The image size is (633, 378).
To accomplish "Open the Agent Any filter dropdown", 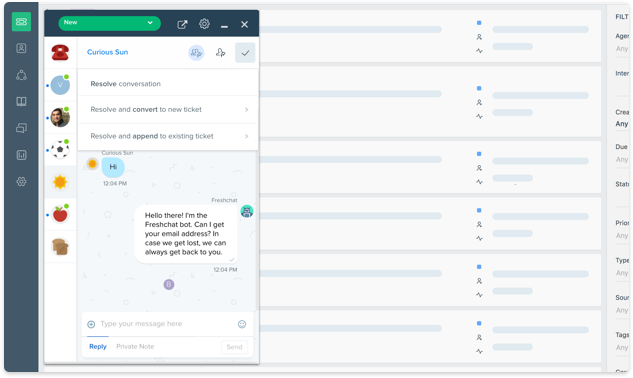I will pos(622,49).
